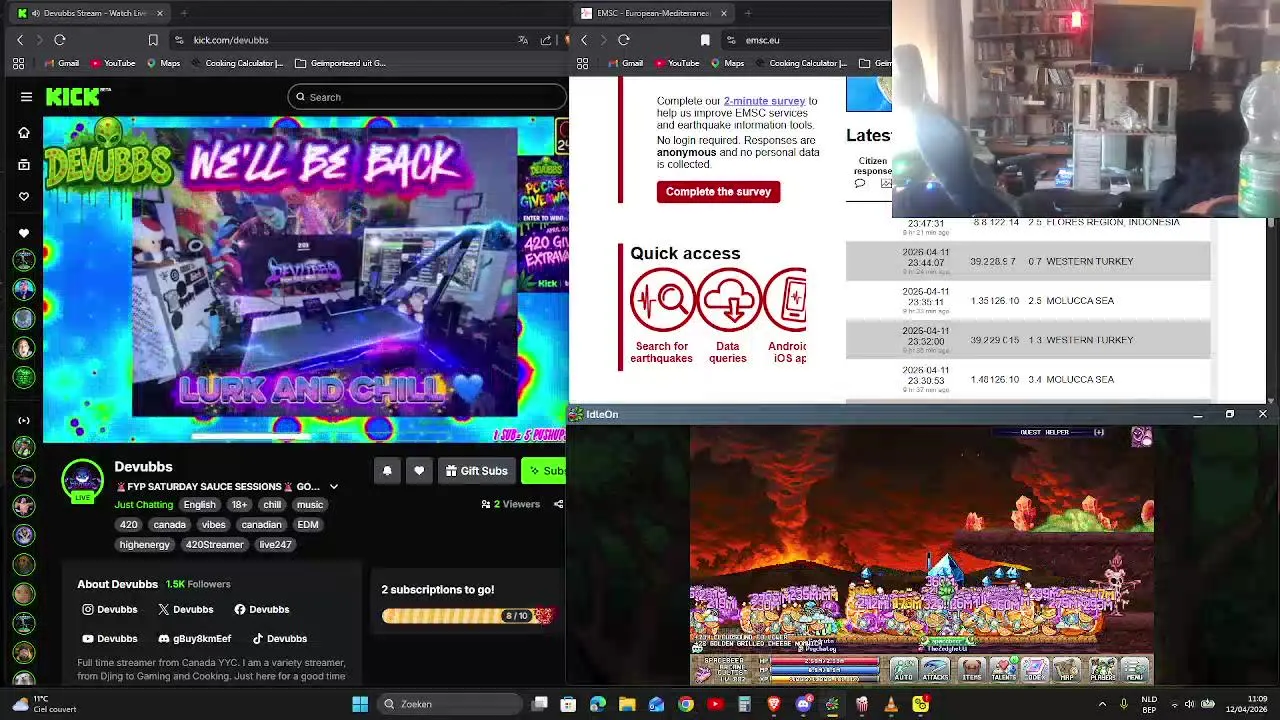This screenshot has height=720, width=1280.
Task: Click the Devubbs channel avatar
Action: (82, 480)
